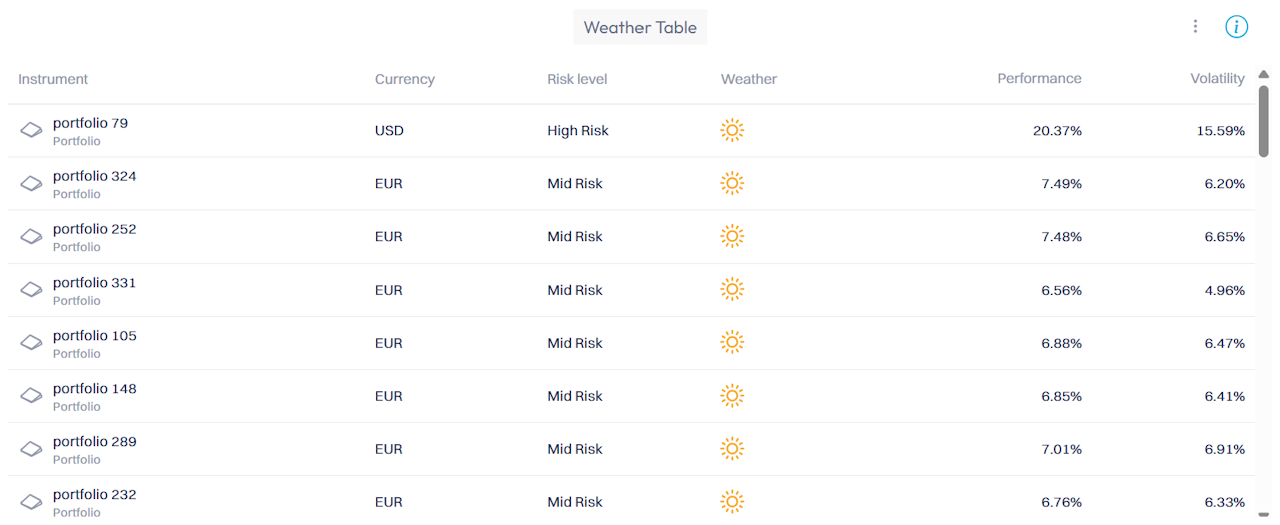This screenshot has width=1280, height=525.
Task: Click the sunny weather icon for portfolio 324
Action: 732,183
